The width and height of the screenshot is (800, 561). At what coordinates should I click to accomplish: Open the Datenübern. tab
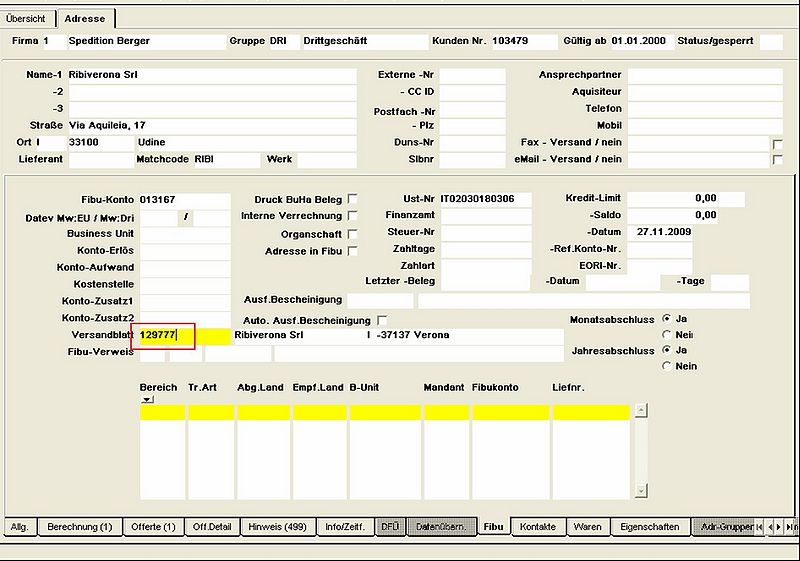click(x=441, y=527)
